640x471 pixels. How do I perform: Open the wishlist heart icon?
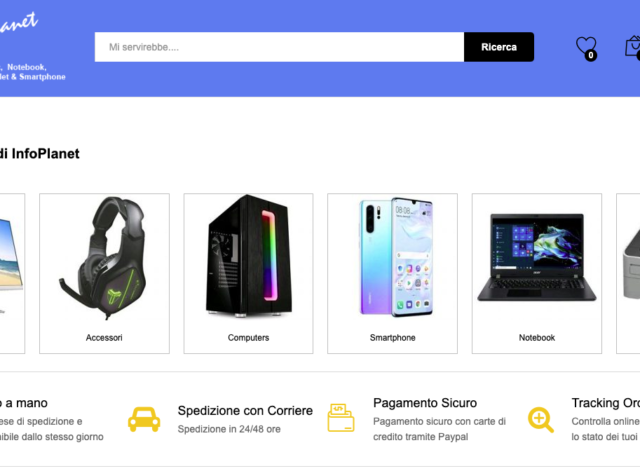click(586, 47)
